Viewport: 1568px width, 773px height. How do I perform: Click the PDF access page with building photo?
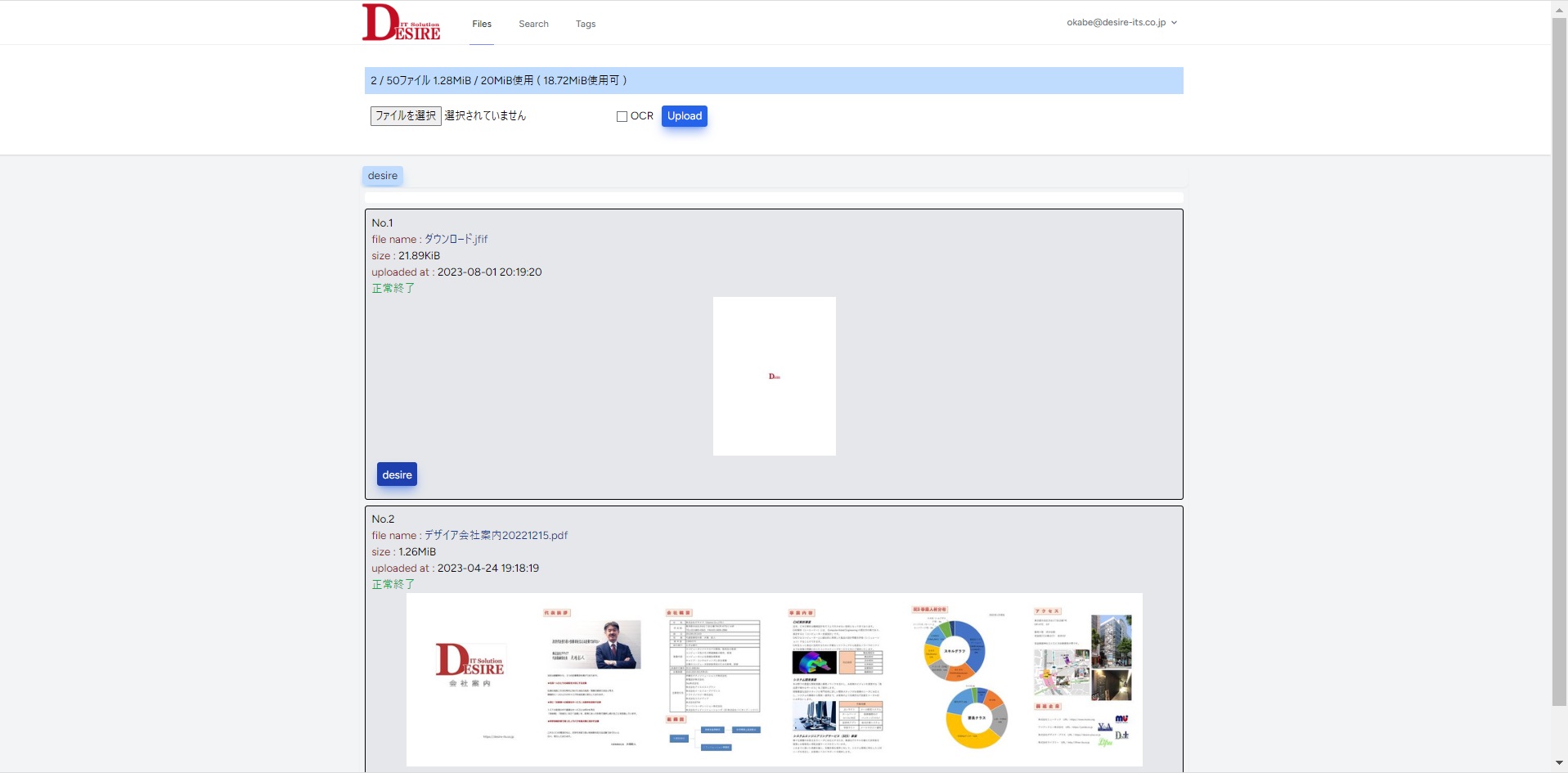(1081, 679)
